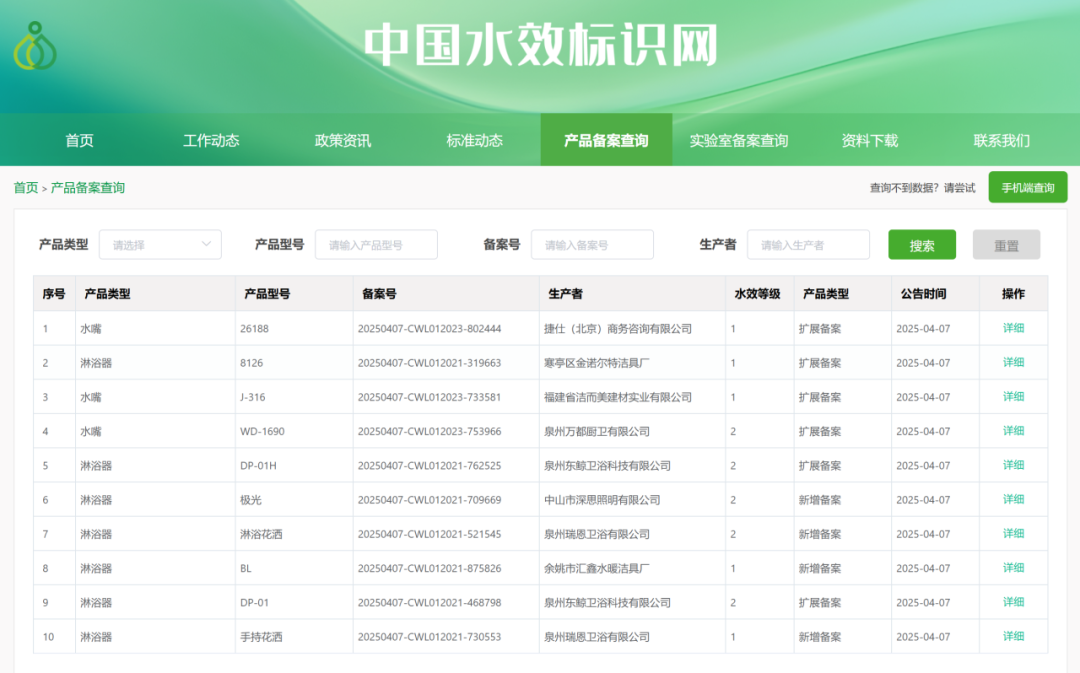Click the 查询不到数据？请尝试 hint text
Image resolution: width=1080 pixels, height=673 pixels.
tap(922, 188)
